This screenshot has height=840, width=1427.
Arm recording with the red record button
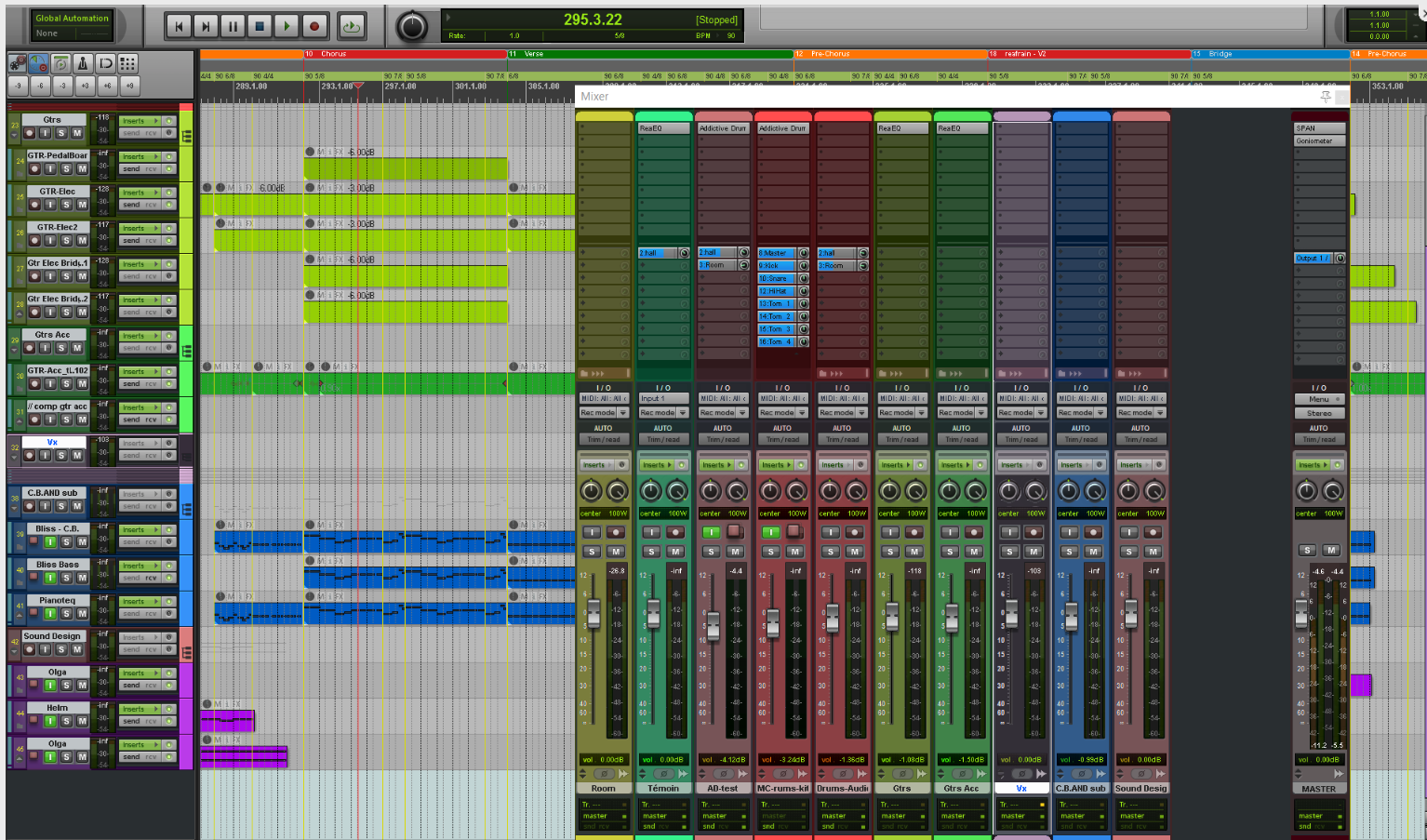coord(314,27)
